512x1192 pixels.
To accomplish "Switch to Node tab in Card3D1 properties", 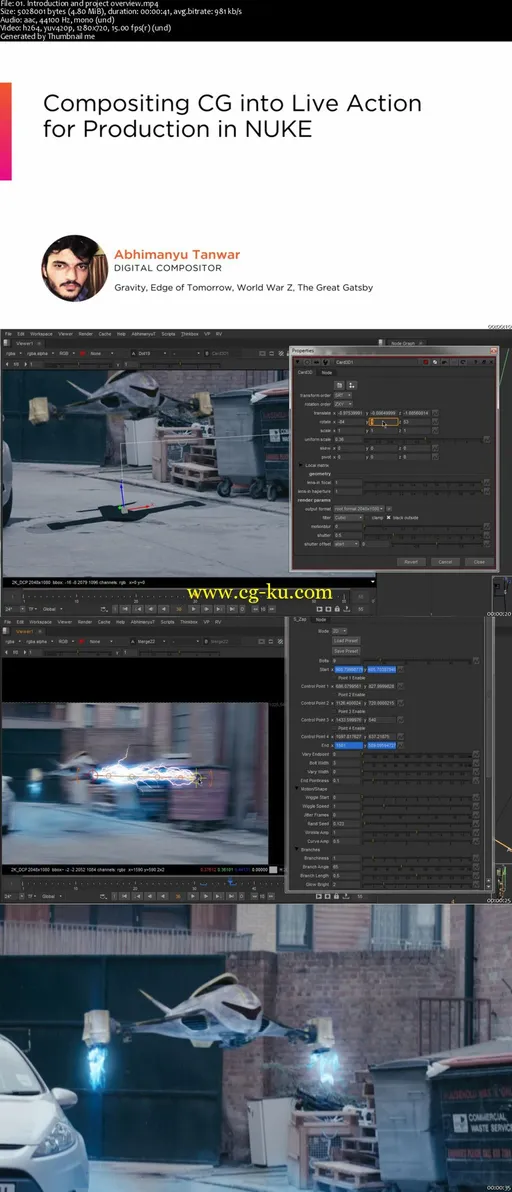I will (327, 372).
